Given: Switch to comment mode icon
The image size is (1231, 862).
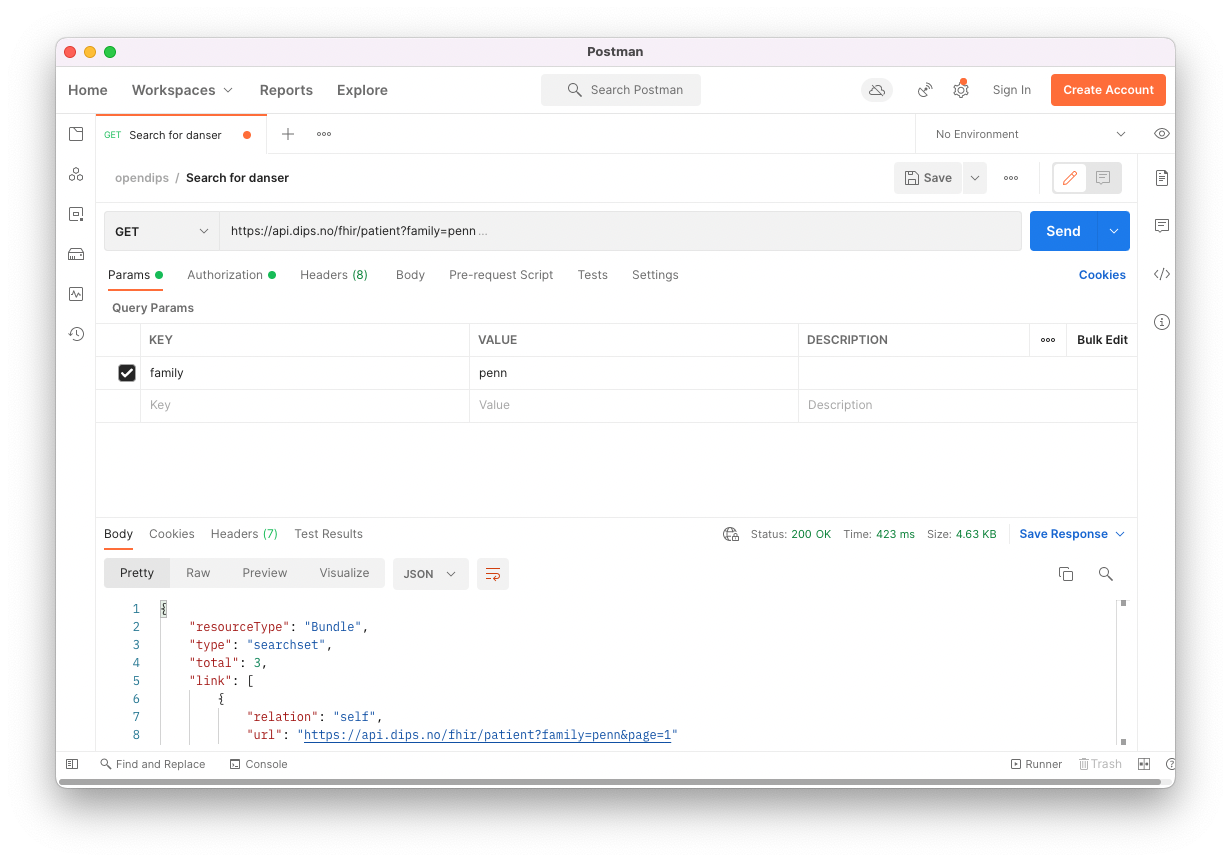Looking at the screenshot, I should coord(1103,178).
